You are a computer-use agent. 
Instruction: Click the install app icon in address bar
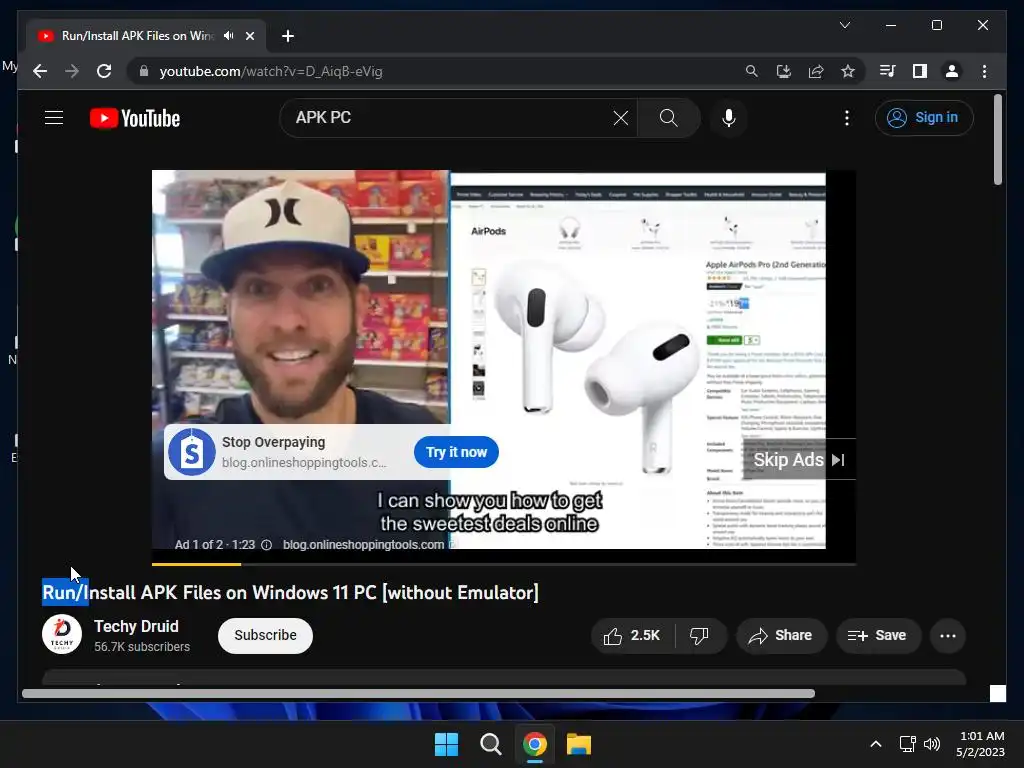click(x=784, y=71)
